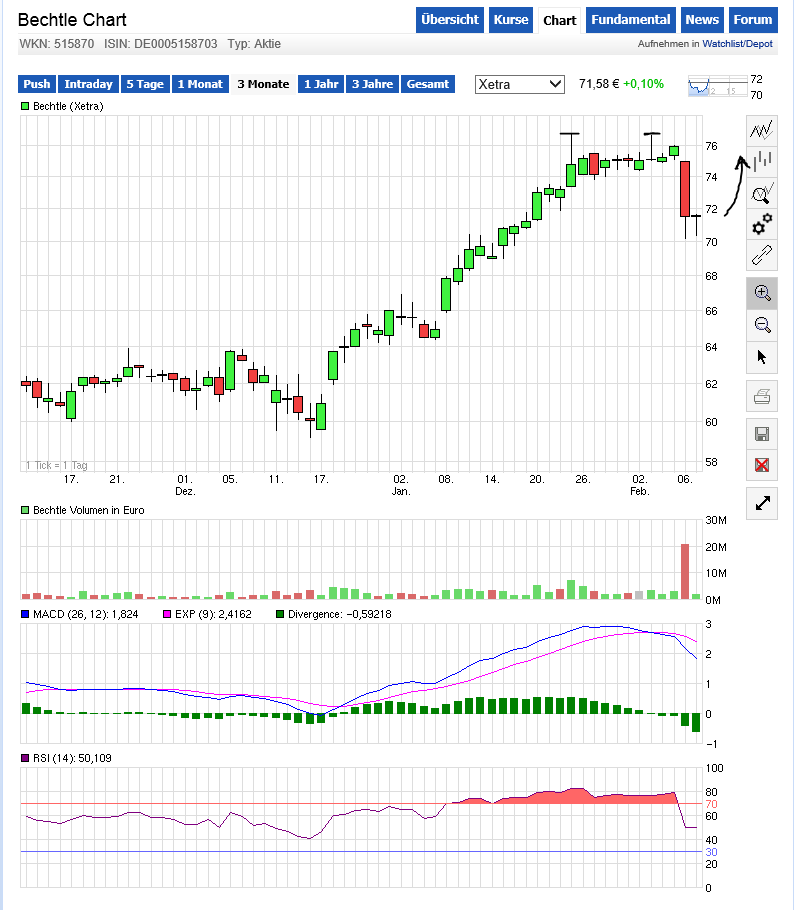Click the dark green Divergence legend swatch
This screenshot has height=910, width=794.
tap(280, 614)
